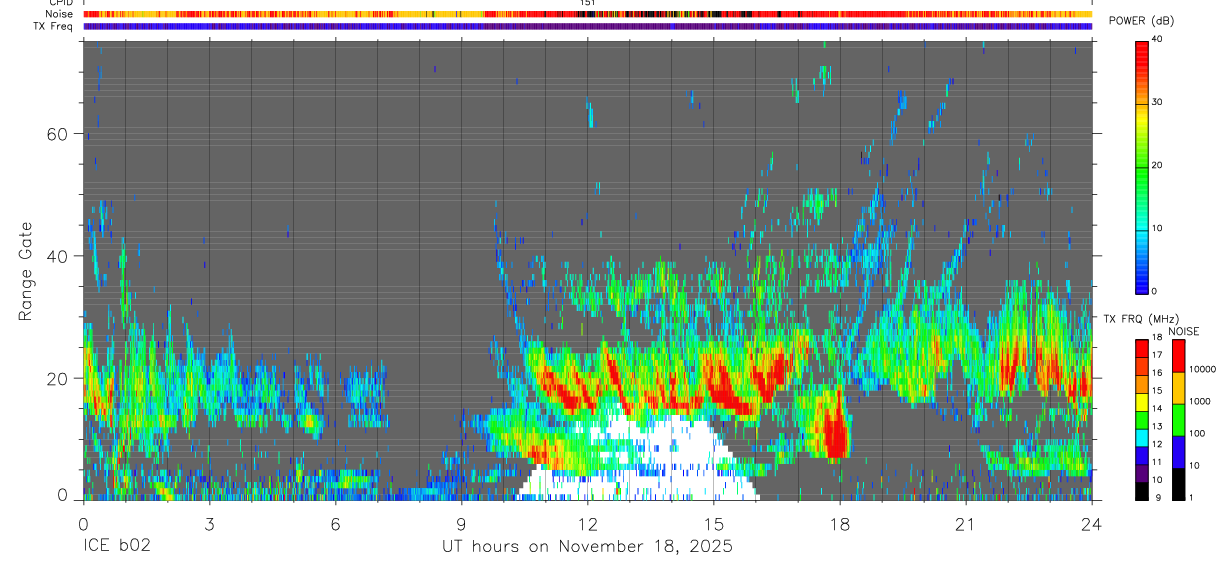Click the 10000 label in NOISE legend
1228x567 pixels.
click(x=1203, y=369)
